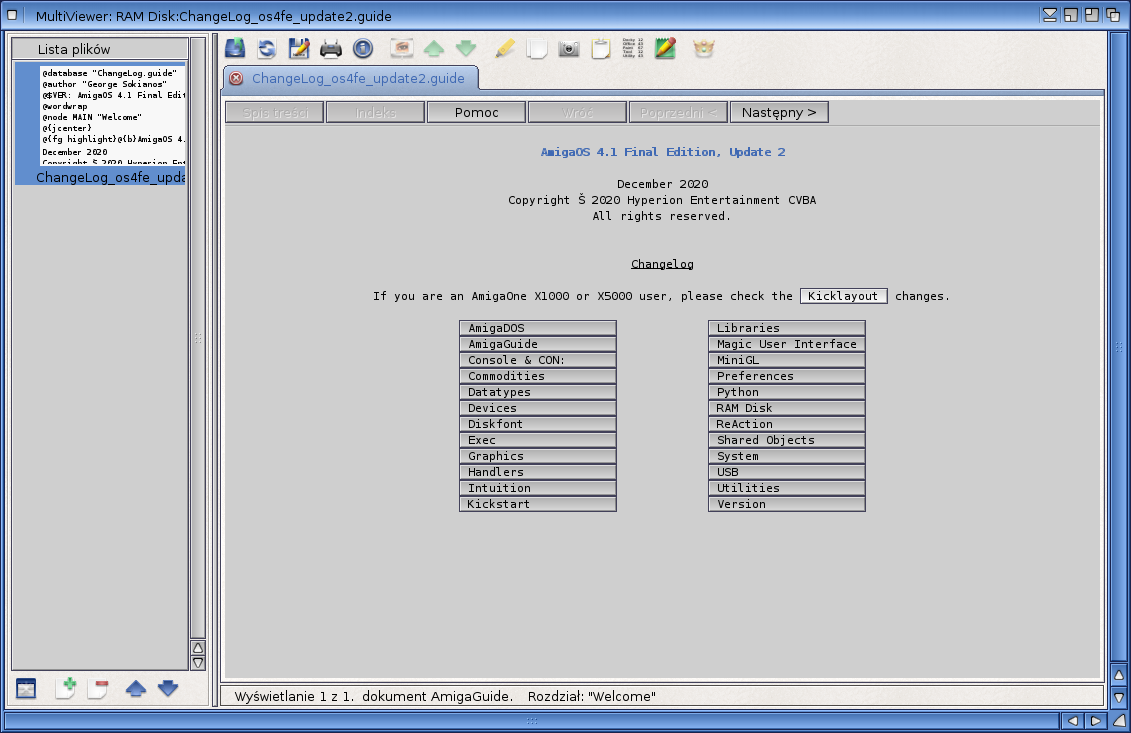Open the Console & CON: section

(x=537, y=360)
